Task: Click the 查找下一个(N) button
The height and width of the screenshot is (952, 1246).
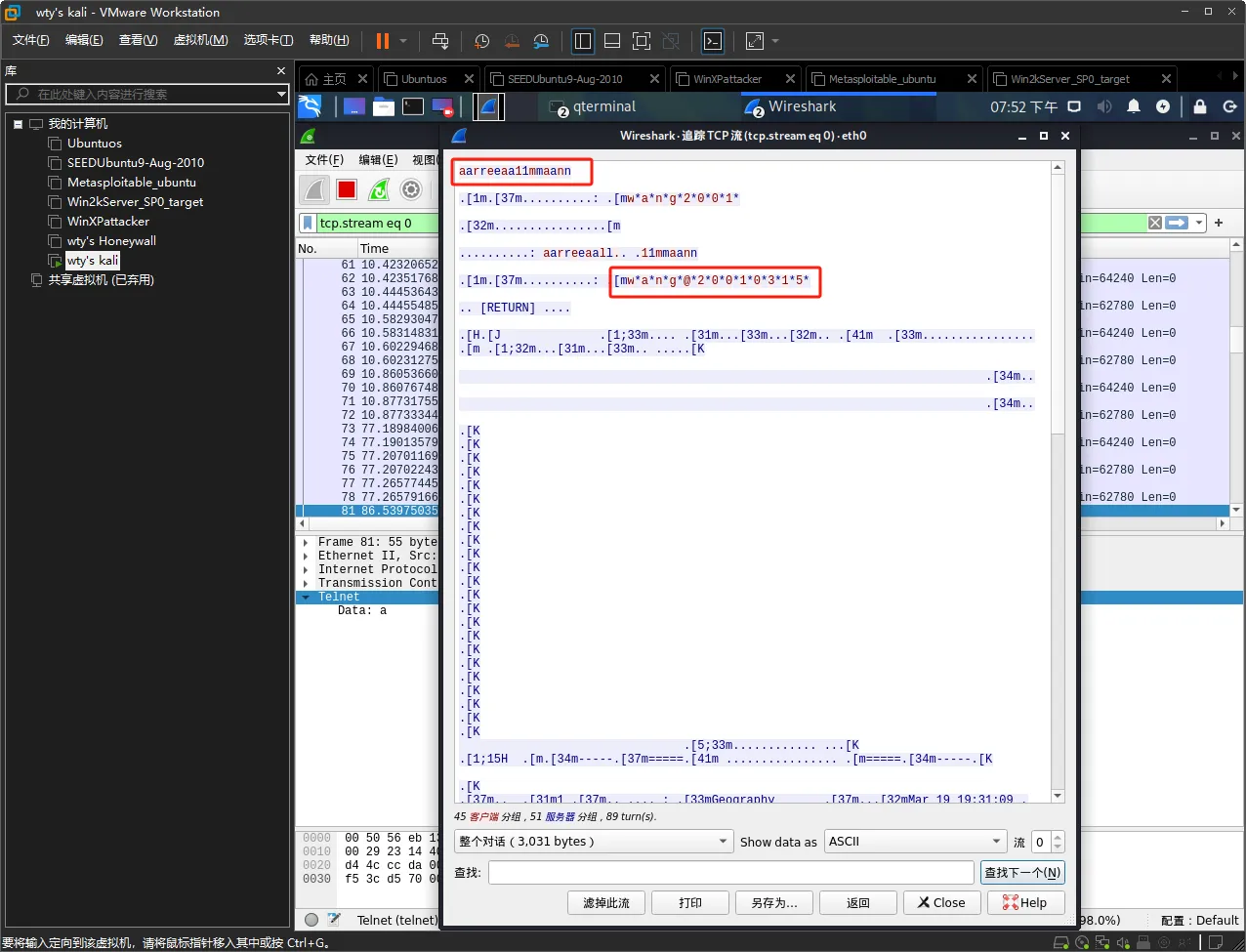Action: pyautogui.click(x=1022, y=873)
